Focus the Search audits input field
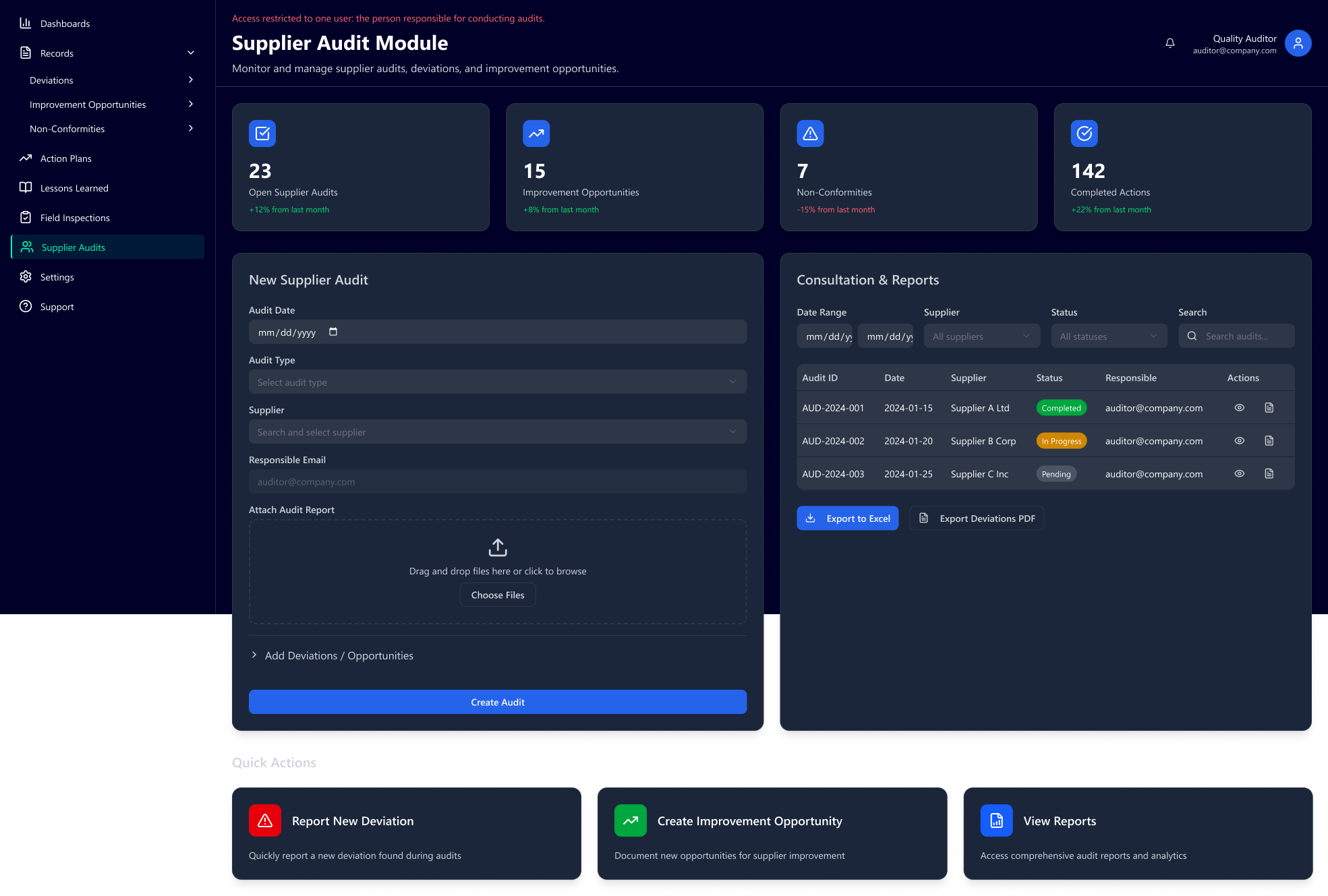1328x896 pixels. coord(1236,336)
